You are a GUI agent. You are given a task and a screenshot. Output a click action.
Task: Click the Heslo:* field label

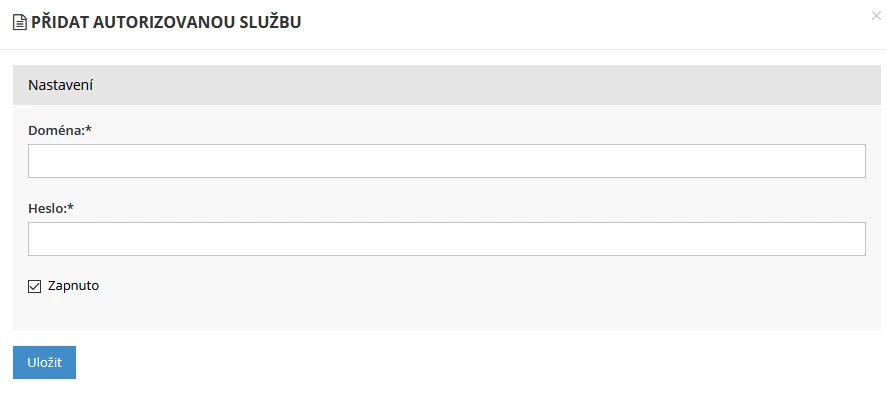pyautogui.click(x=51, y=208)
